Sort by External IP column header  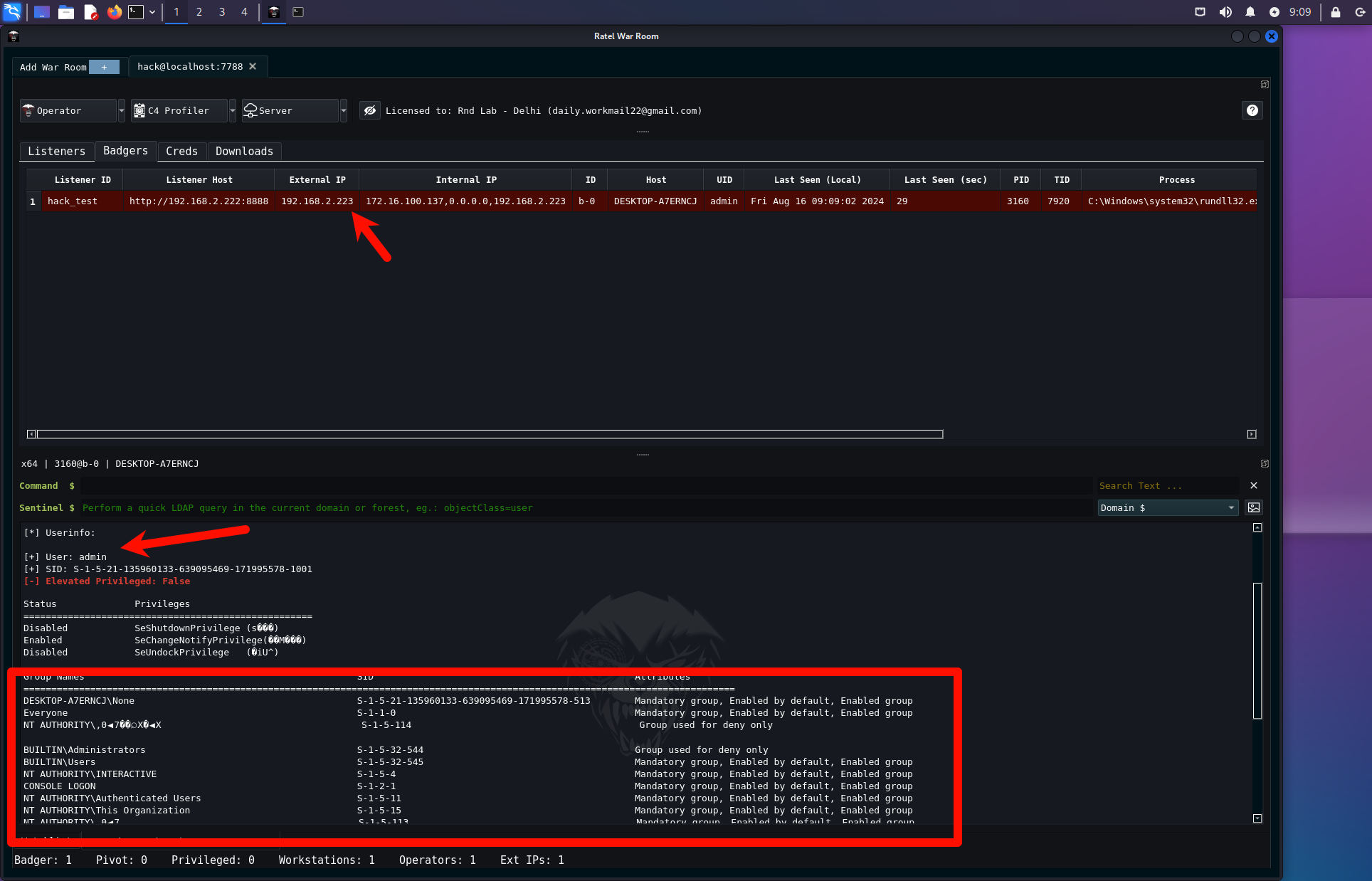[317, 180]
